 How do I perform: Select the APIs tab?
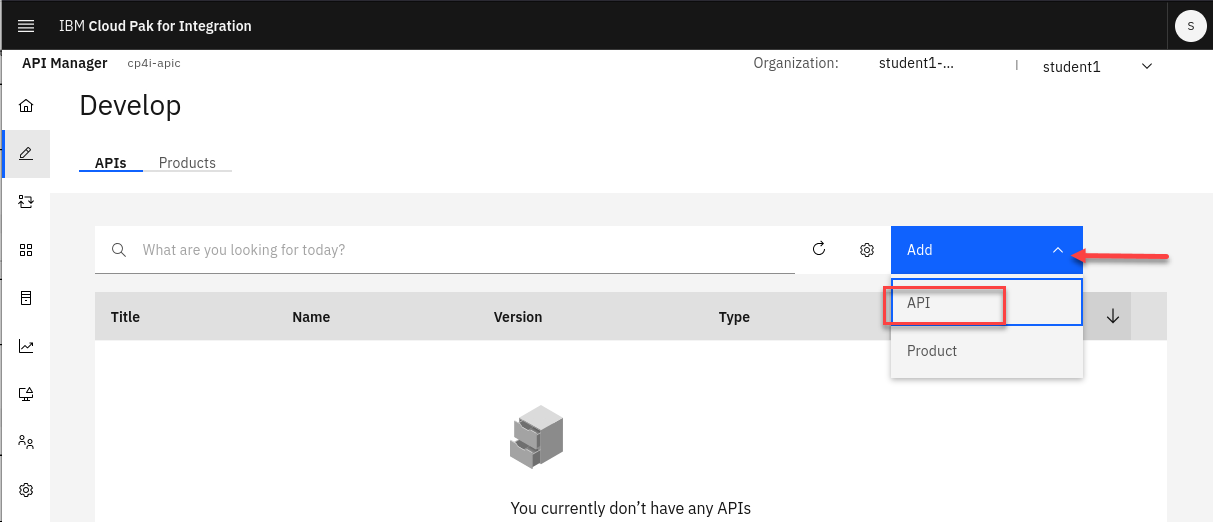point(110,163)
